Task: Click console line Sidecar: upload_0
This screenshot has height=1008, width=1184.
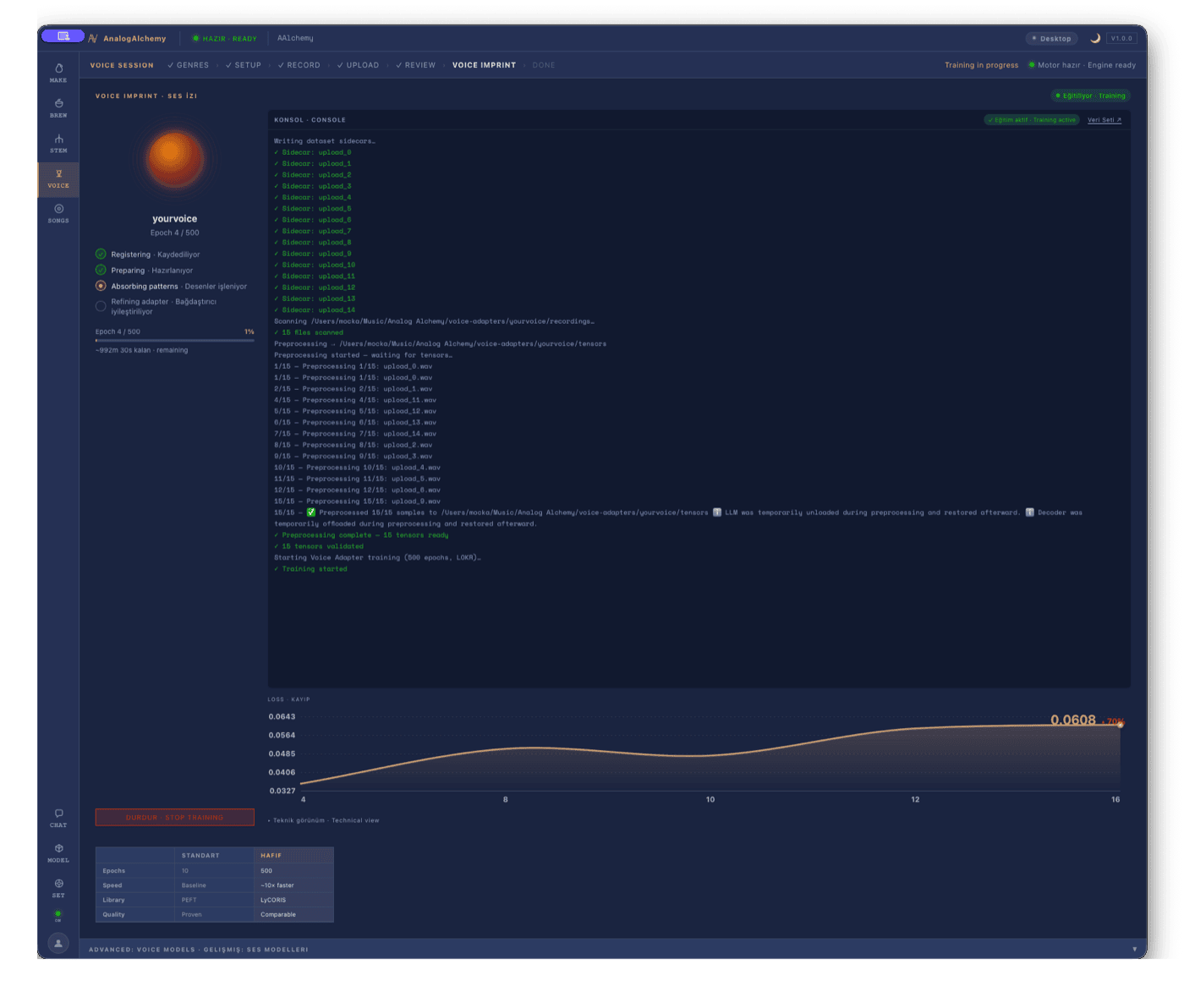Action: pyautogui.click(x=312, y=152)
